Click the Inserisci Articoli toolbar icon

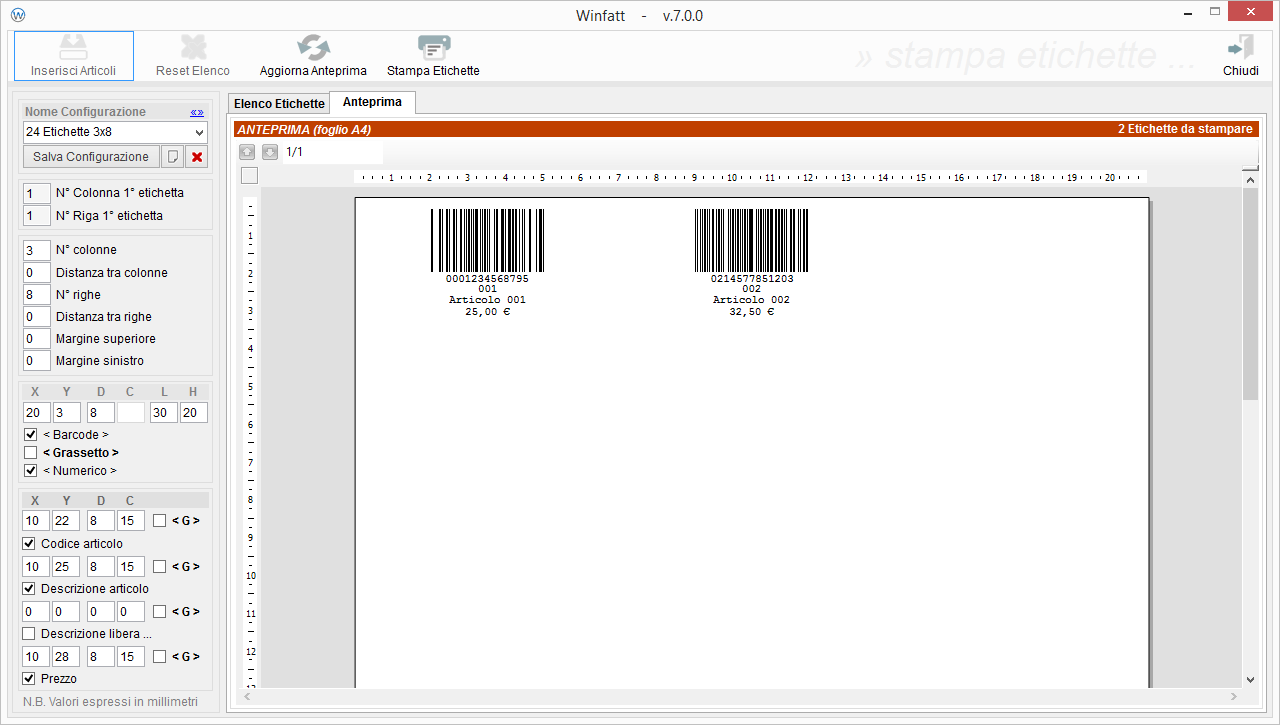click(x=73, y=47)
